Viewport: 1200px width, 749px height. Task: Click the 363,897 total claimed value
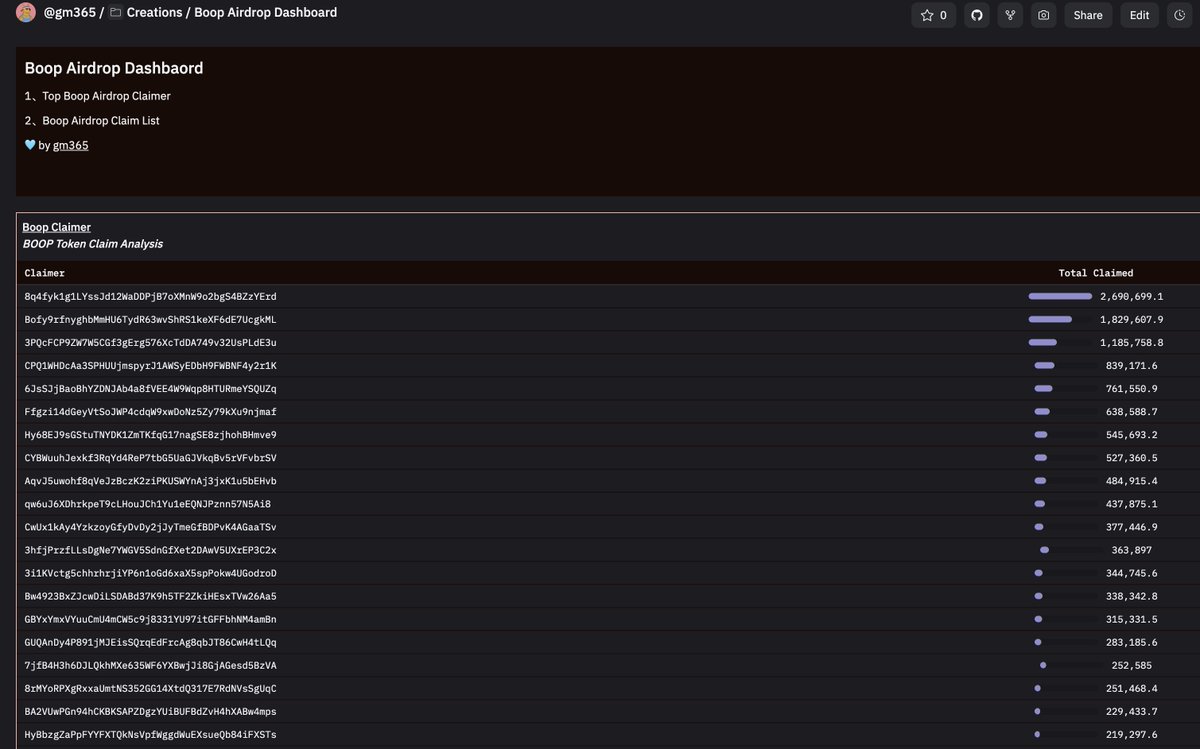(x=1131, y=550)
